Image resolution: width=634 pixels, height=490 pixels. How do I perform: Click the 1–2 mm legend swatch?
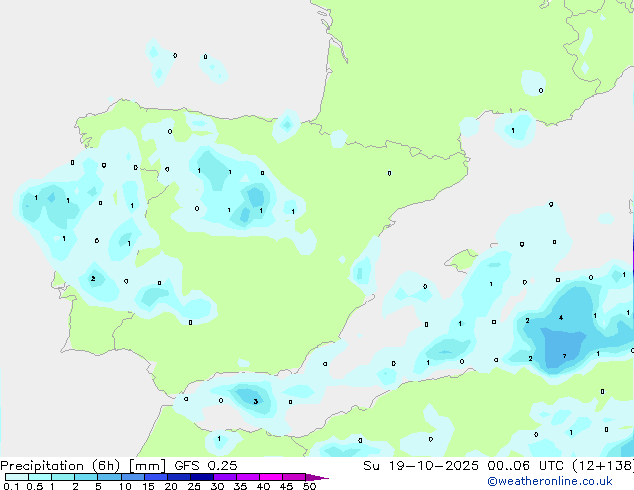click(x=63, y=477)
